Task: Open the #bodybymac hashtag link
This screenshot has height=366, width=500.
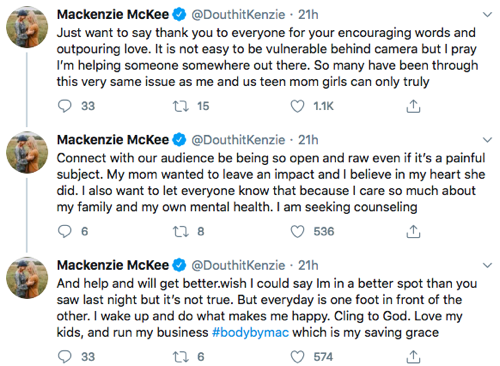Action: point(250,332)
